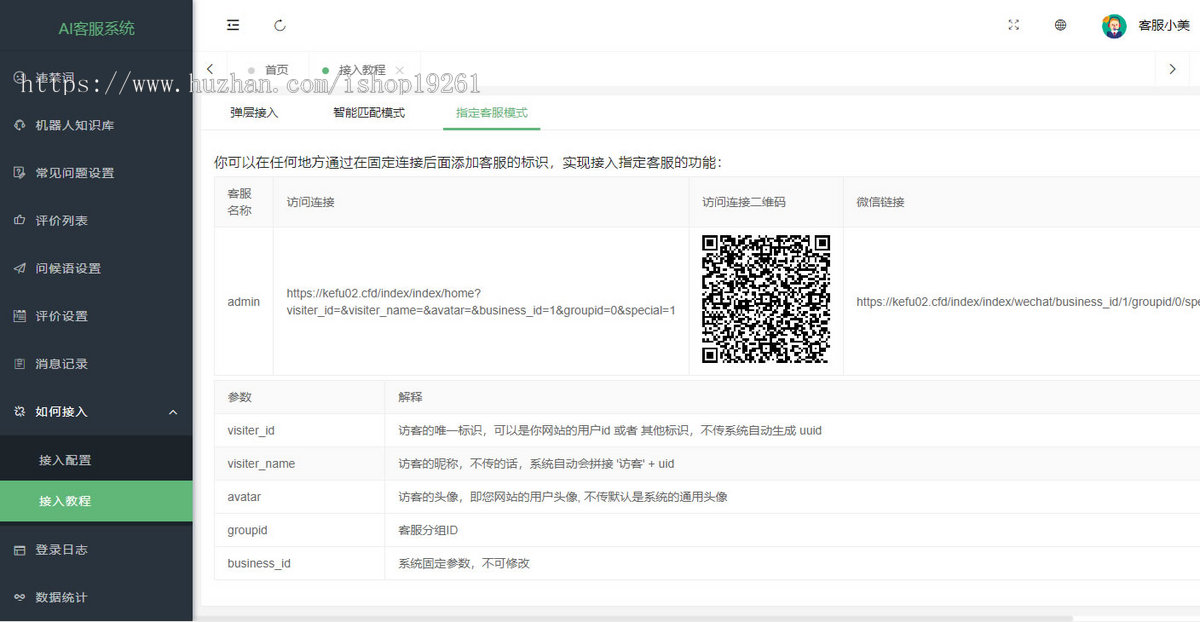
Task: Click the access link QR code image
Action: [x=766, y=299]
